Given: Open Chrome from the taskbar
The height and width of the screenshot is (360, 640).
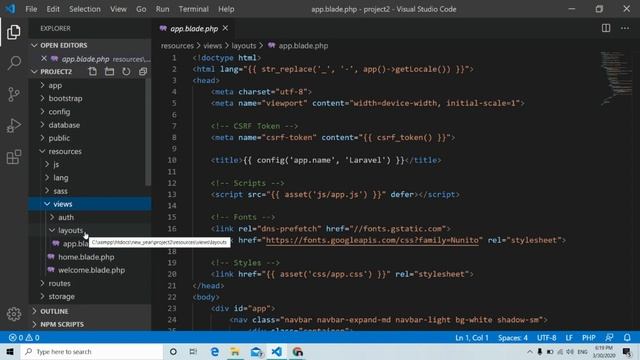Looking at the screenshot, I should 298,351.
